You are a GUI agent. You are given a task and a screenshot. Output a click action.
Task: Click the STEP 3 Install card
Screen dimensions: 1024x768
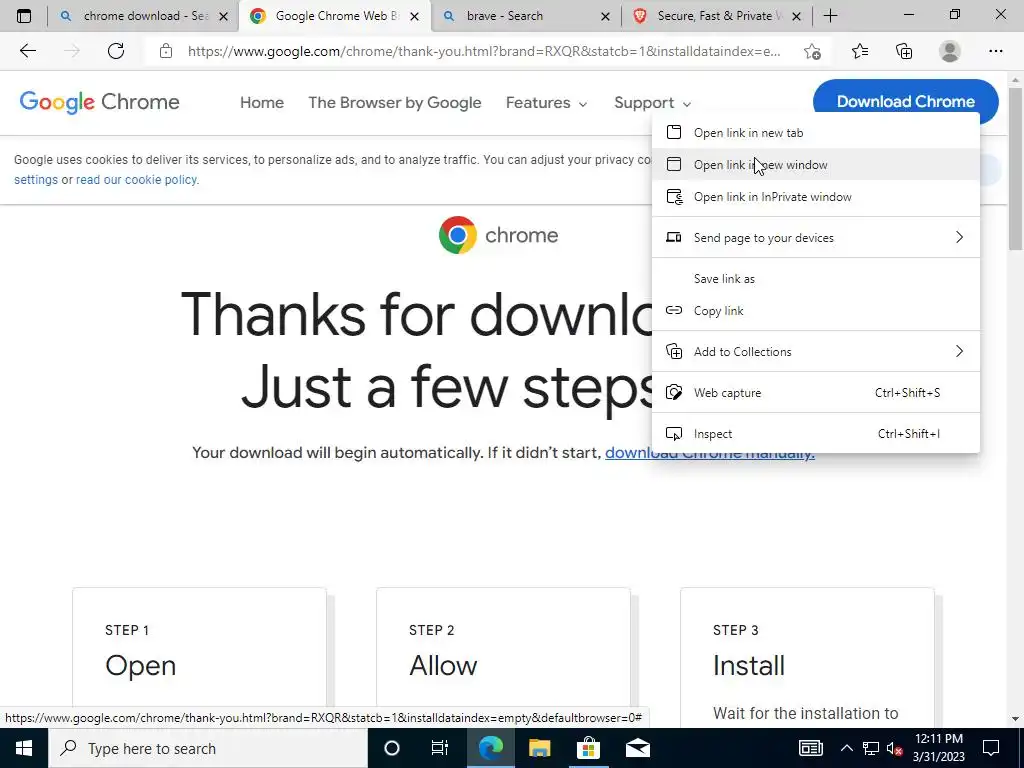click(x=807, y=656)
